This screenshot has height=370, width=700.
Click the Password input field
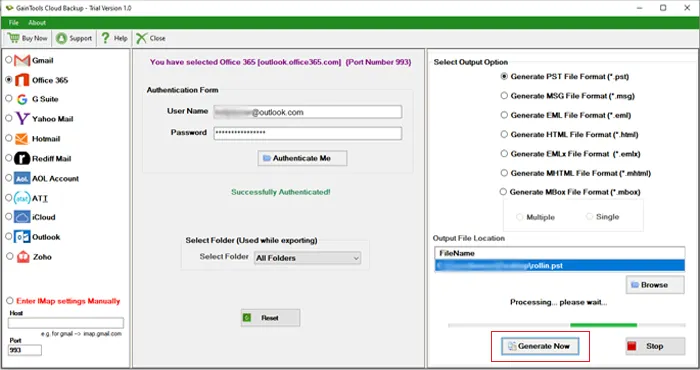tap(308, 133)
